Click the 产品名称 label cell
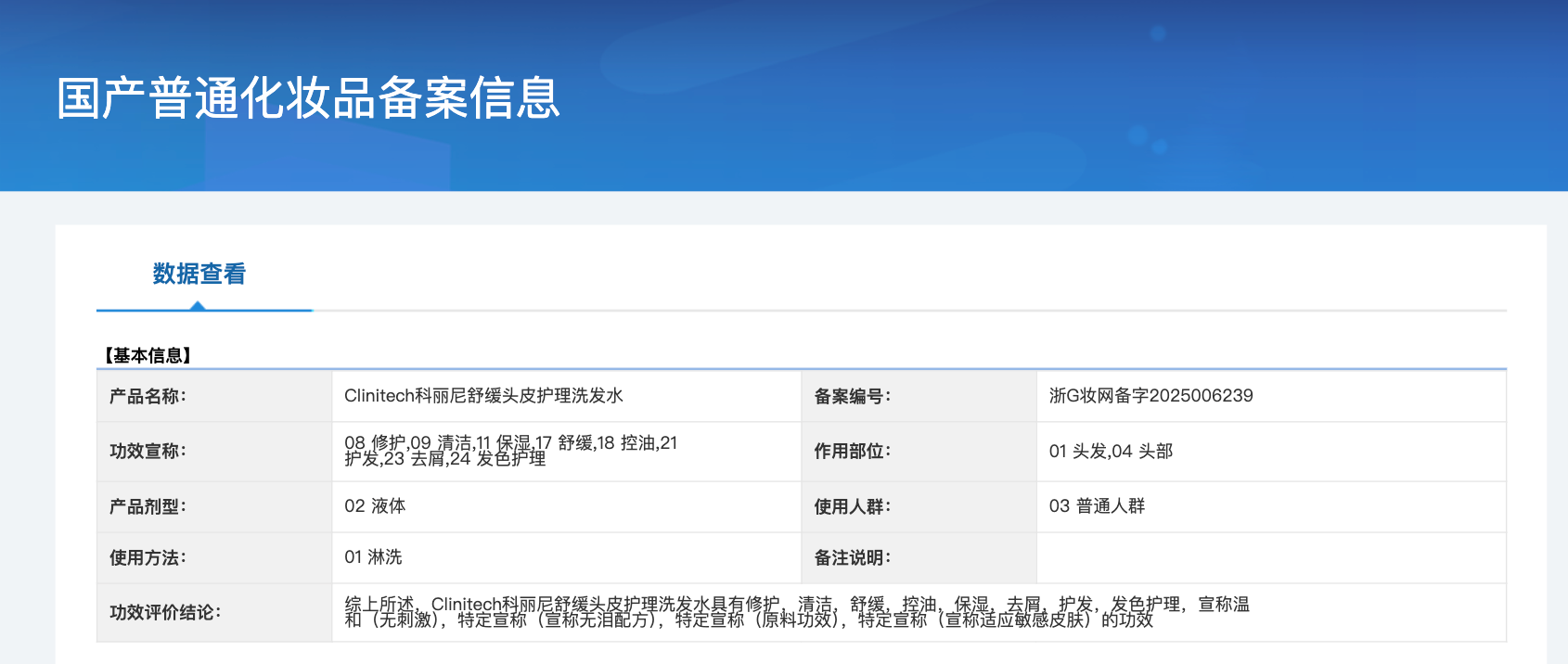Image resolution: width=1568 pixels, height=664 pixels. 214,396
